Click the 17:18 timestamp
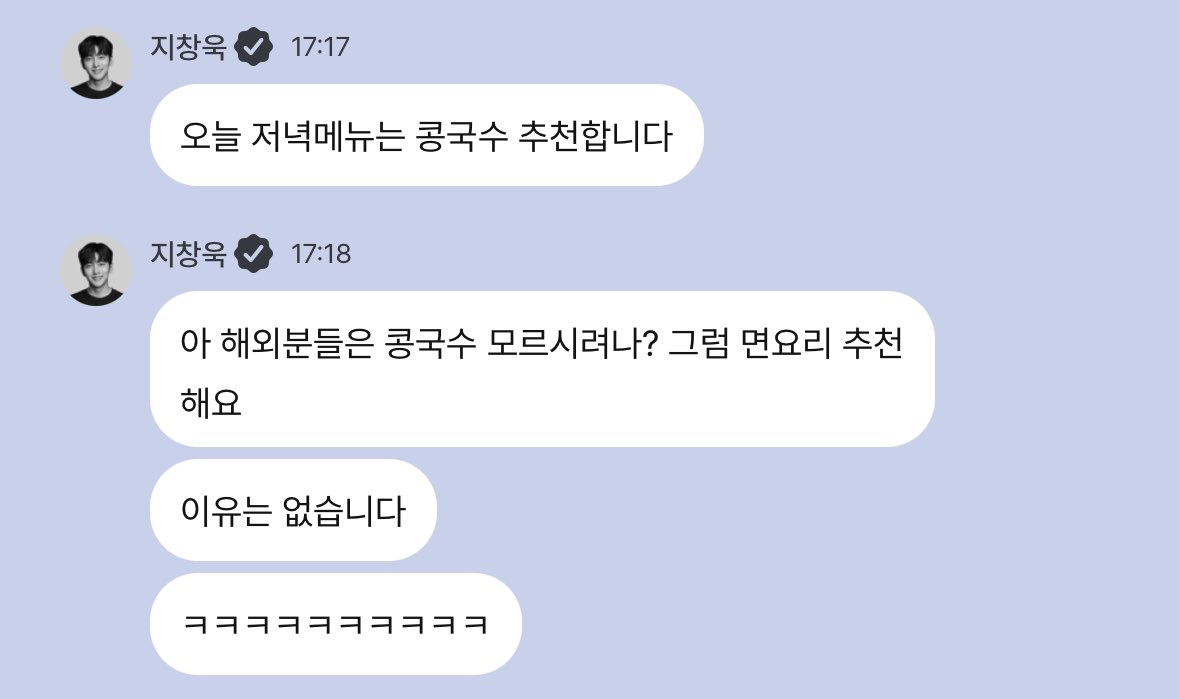The width and height of the screenshot is (1179, 699). [321, 254]
